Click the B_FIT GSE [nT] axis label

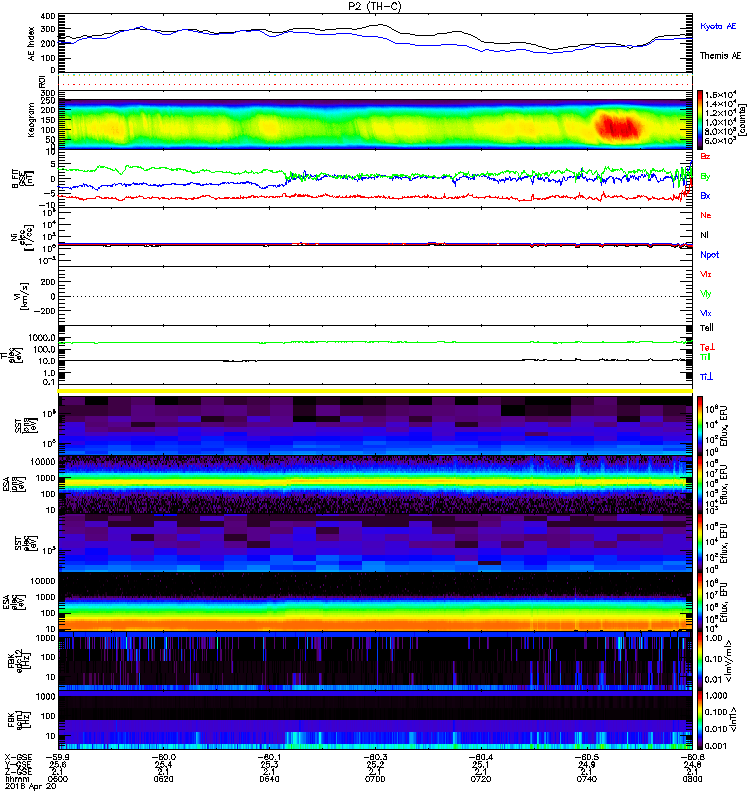coord(21,178)
